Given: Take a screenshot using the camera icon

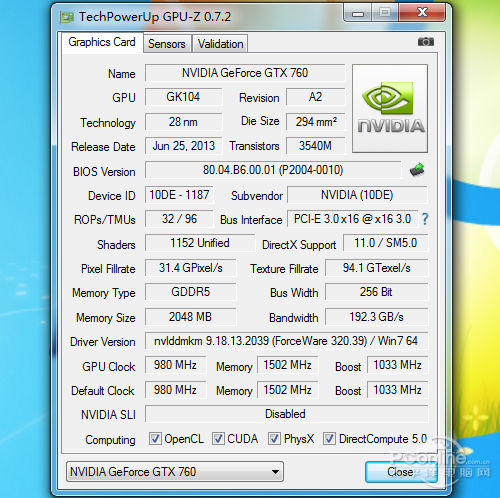Looking at the screenshot, I should (426, 42).
